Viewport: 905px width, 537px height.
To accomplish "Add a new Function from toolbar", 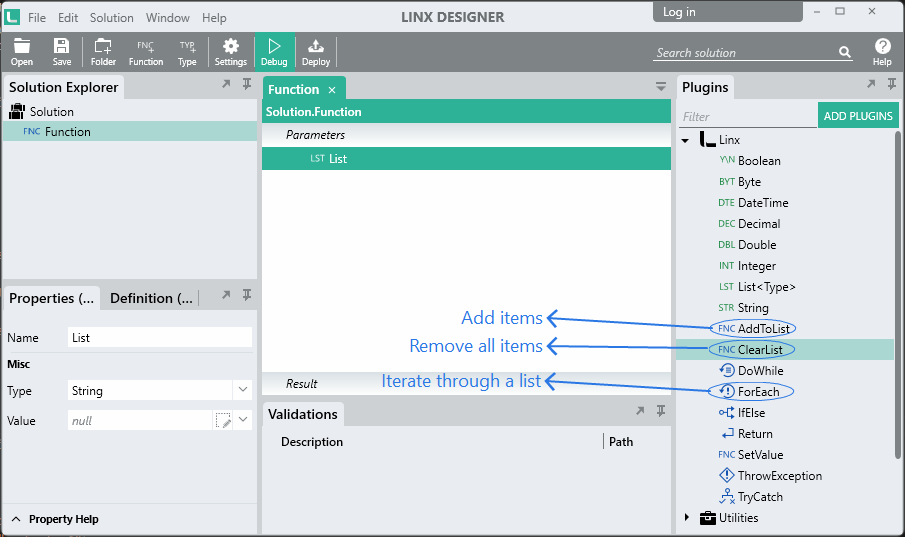I will coord(145,52).
